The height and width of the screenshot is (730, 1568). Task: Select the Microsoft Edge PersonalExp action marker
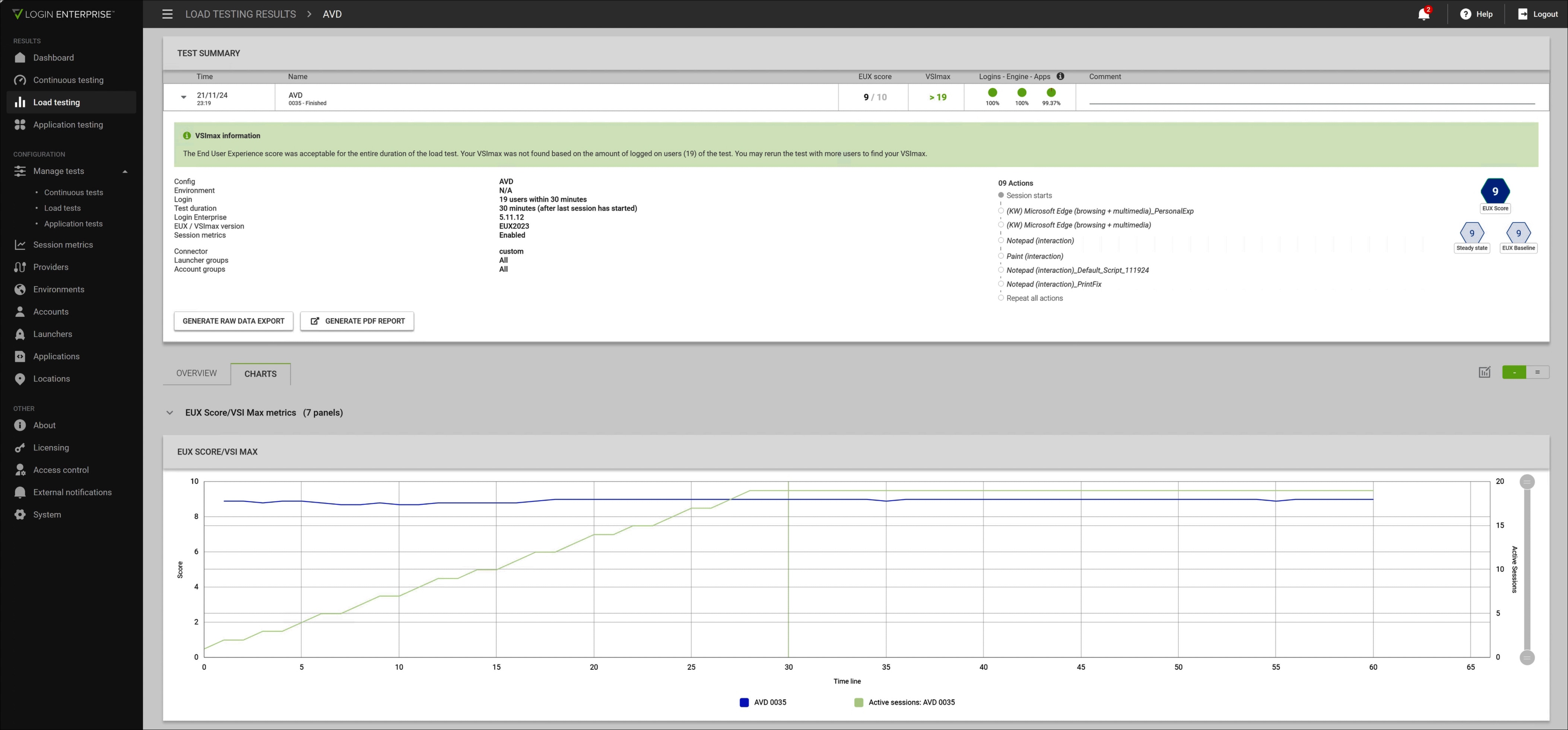1001,210
